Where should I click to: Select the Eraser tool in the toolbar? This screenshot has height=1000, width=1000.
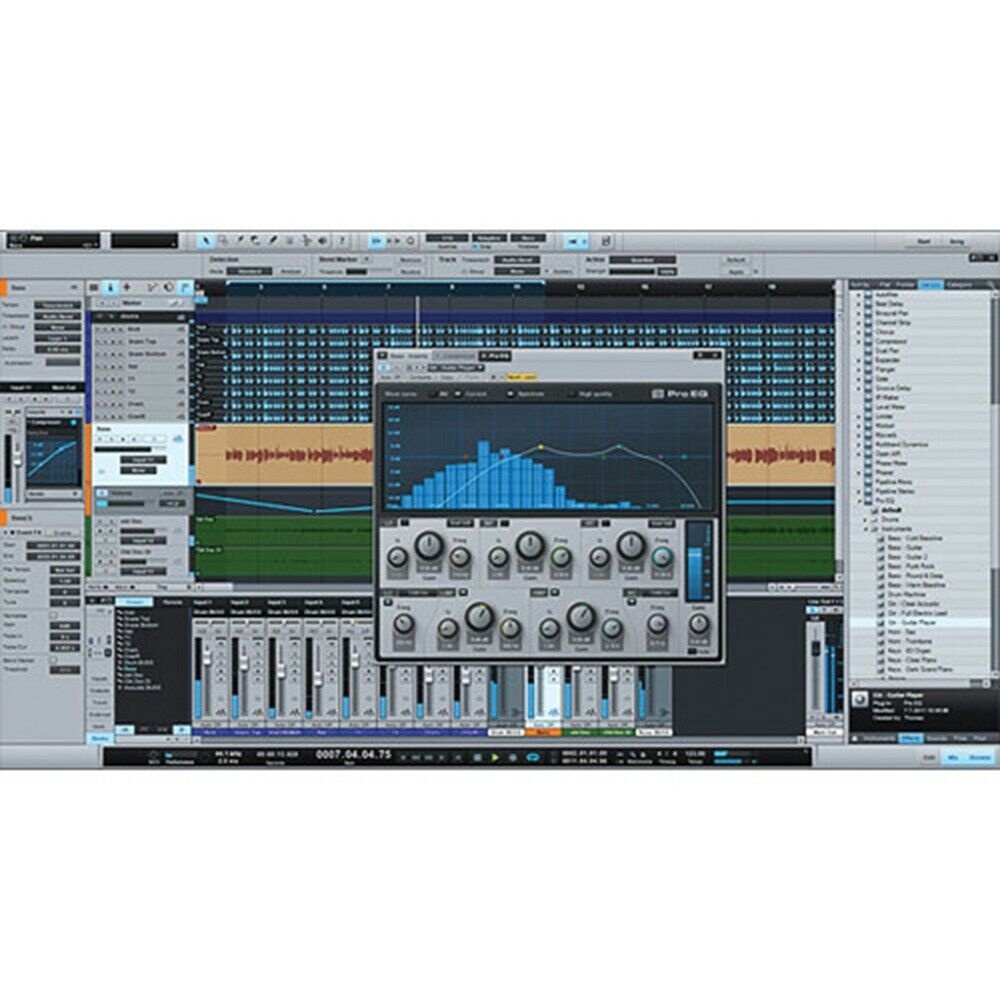(x=256, y=240)
